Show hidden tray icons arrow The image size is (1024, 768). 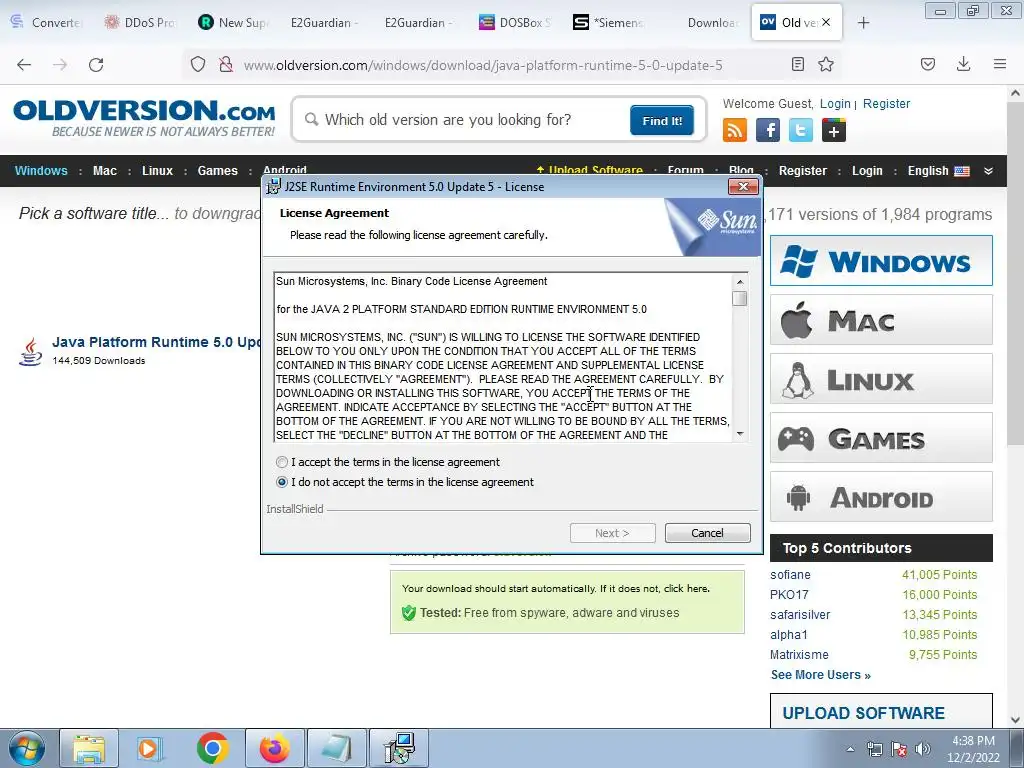[850, 749]
